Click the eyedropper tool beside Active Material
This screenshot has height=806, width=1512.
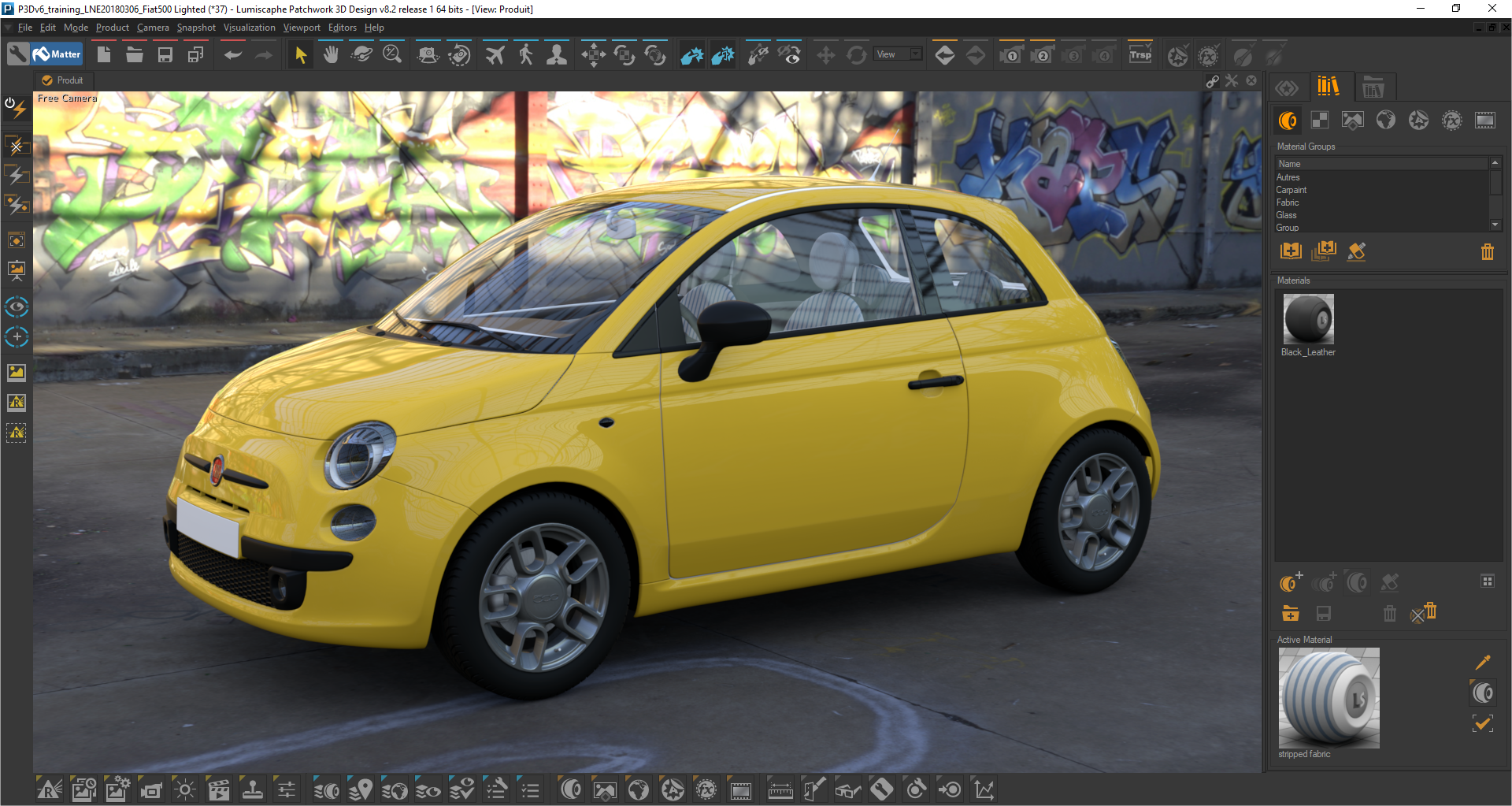point(1482,663)
